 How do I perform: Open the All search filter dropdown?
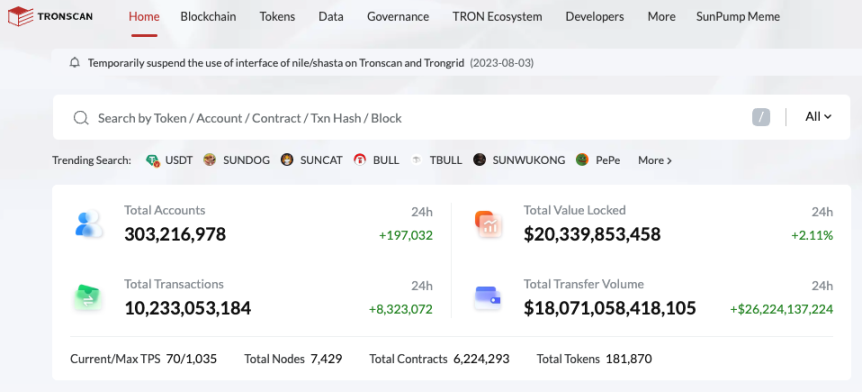point(818,117)
